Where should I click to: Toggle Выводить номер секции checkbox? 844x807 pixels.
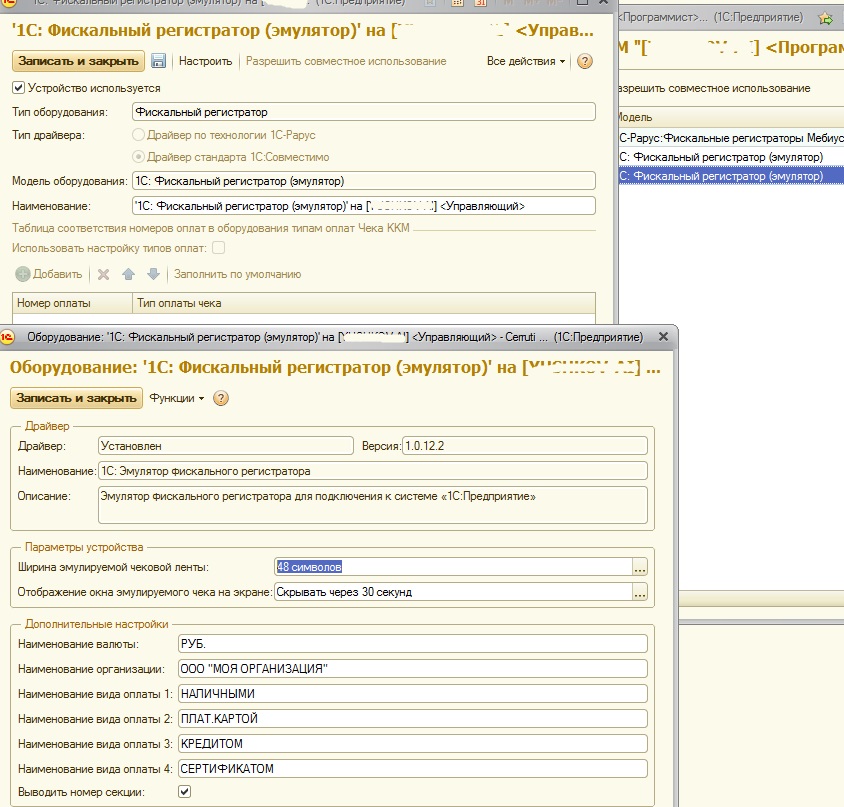[184, 792]
